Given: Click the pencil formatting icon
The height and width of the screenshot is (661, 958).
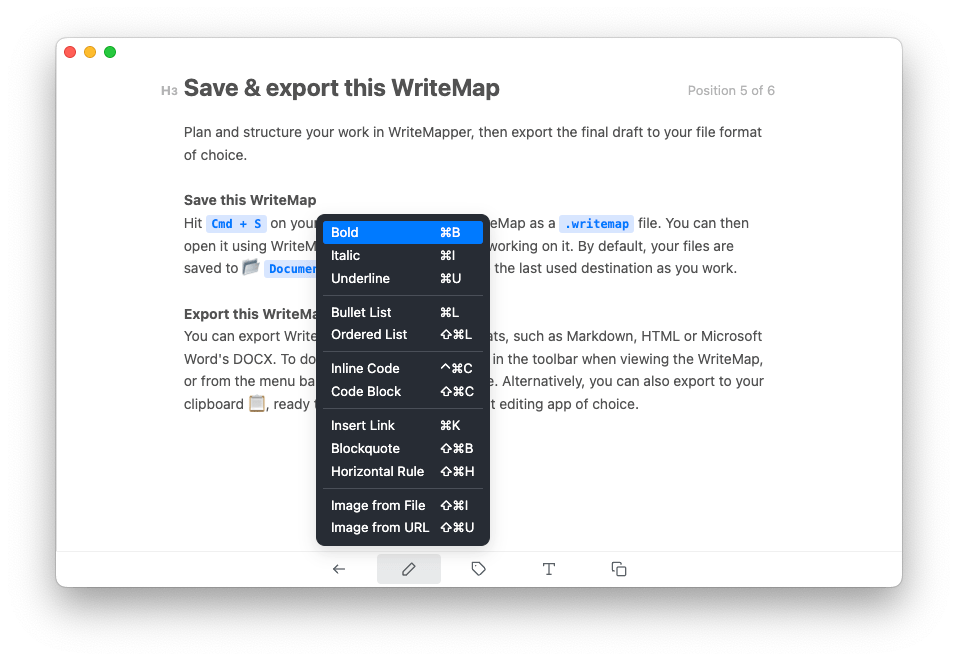Looking at the screenshot, I should click(x=409, y=569).
